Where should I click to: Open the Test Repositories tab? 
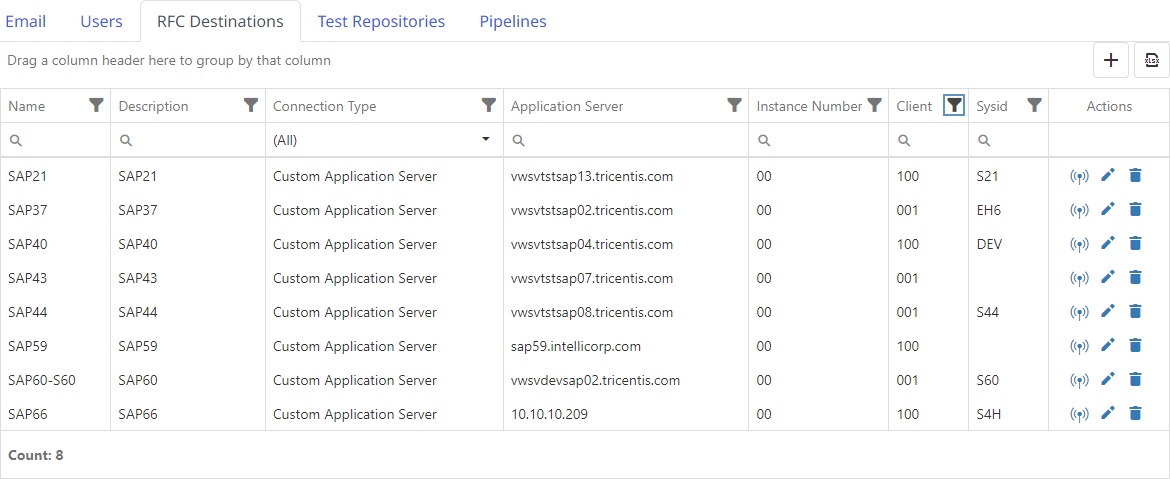381,22
